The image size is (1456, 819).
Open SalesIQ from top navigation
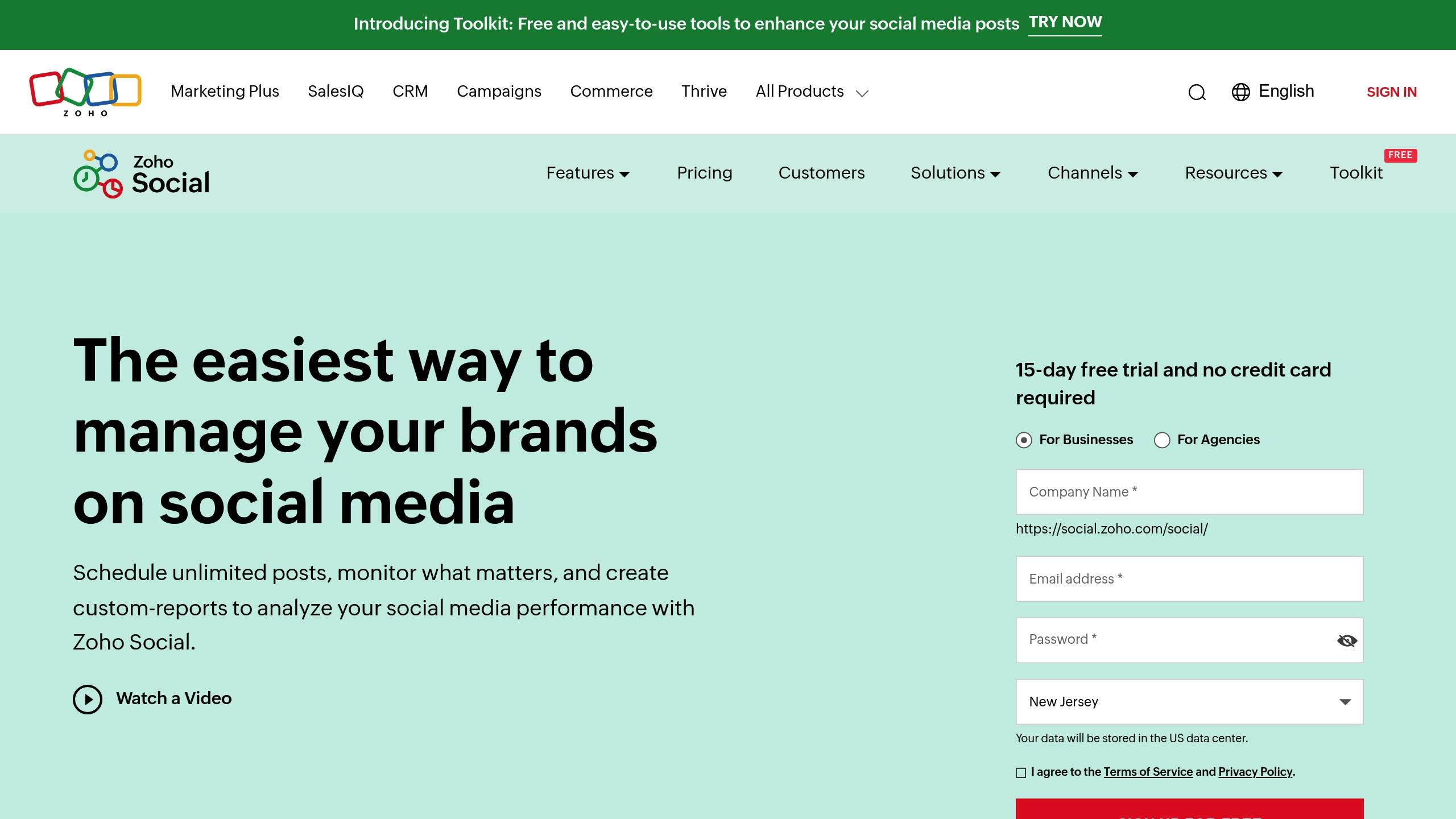tap(336, 92)
